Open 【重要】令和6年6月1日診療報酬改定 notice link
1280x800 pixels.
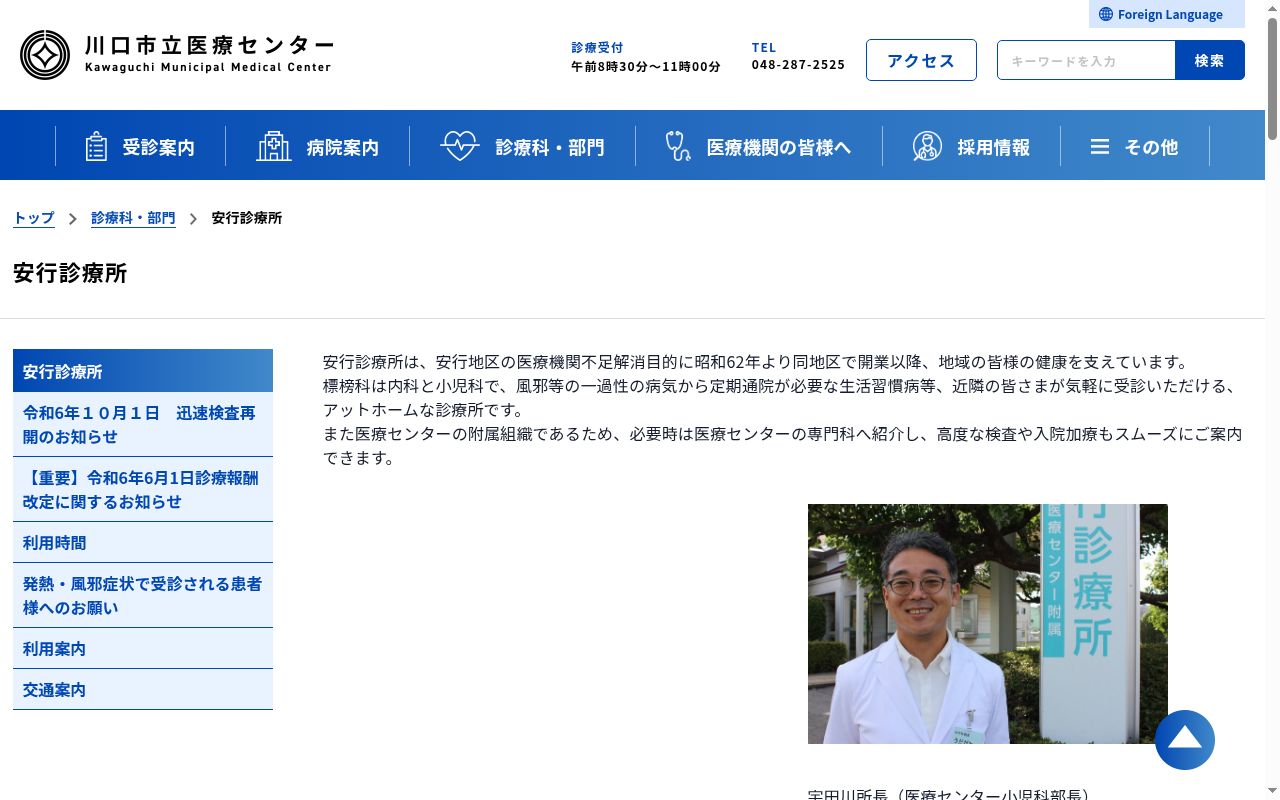point(143,489)
